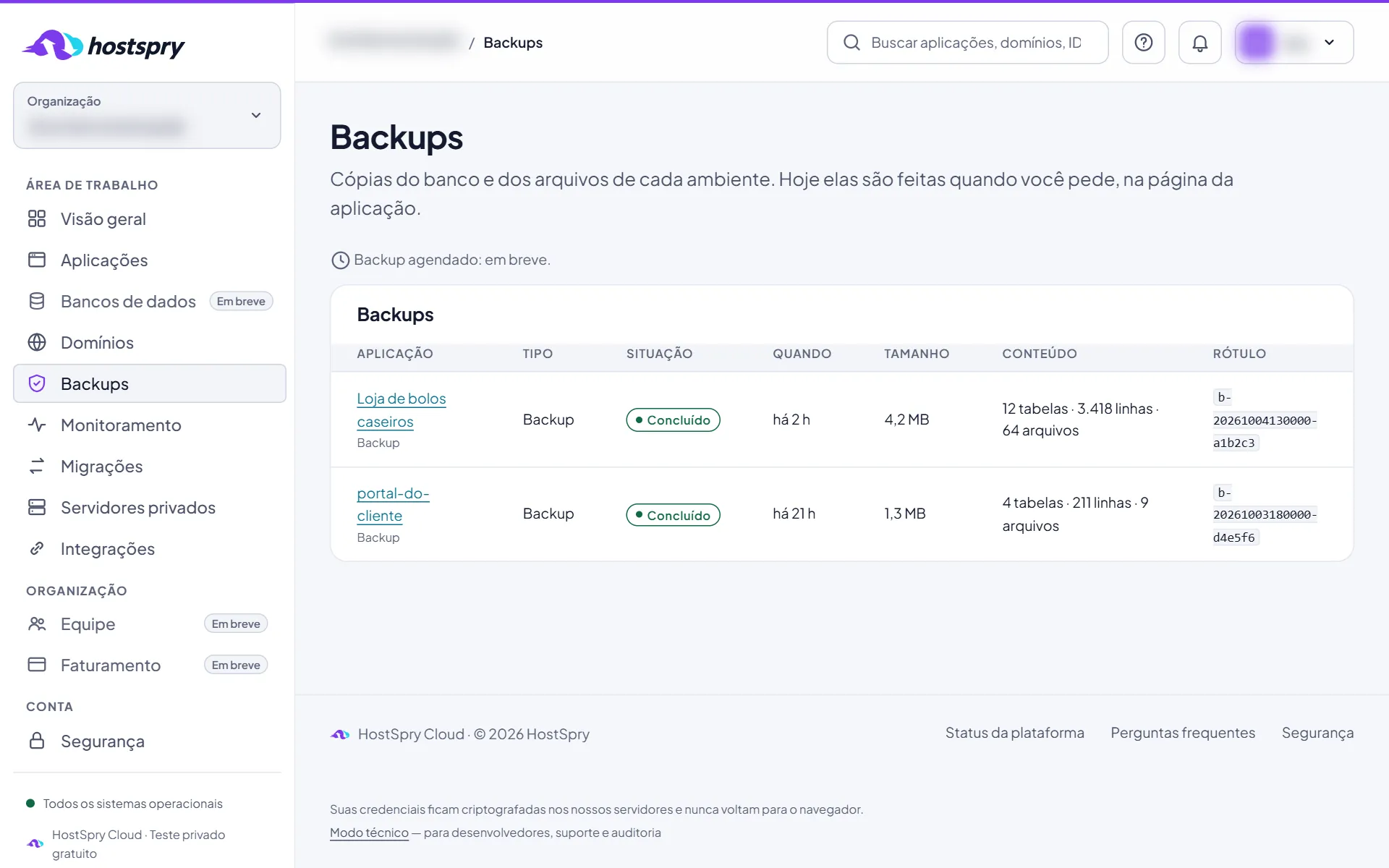Click the Monitoramento pulse icon
Screen dimensions: 1389x868
(37, 425)
